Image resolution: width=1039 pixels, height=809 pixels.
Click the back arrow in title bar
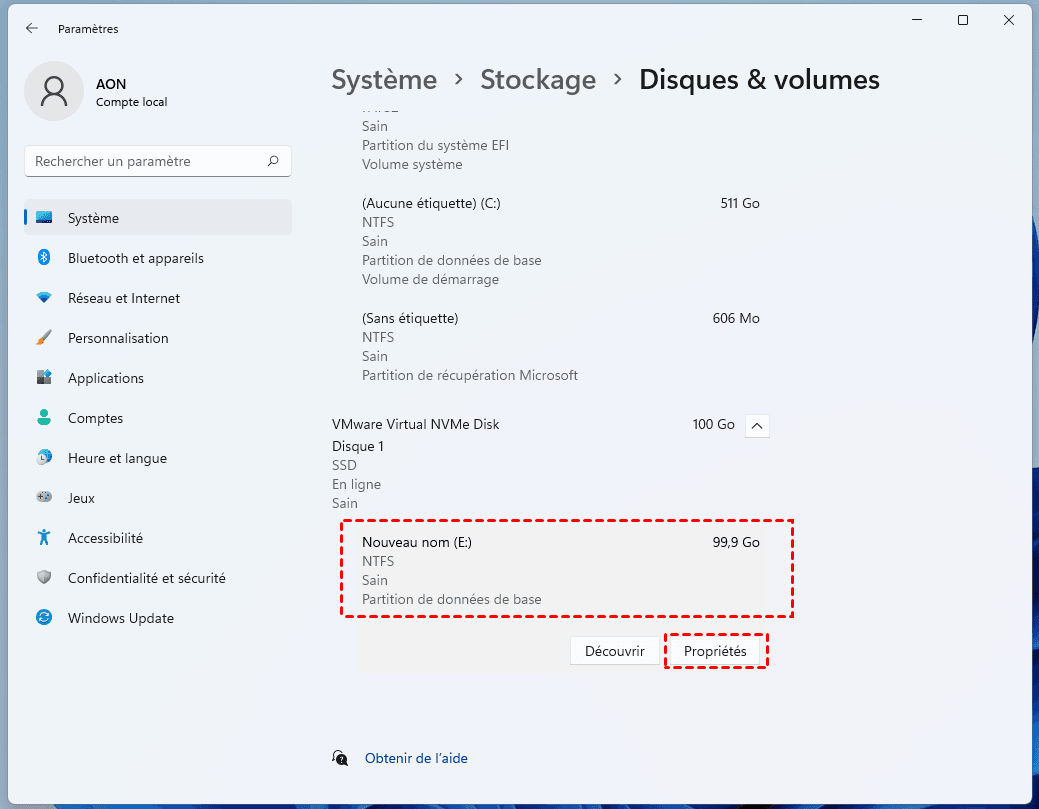pos(31,29)
